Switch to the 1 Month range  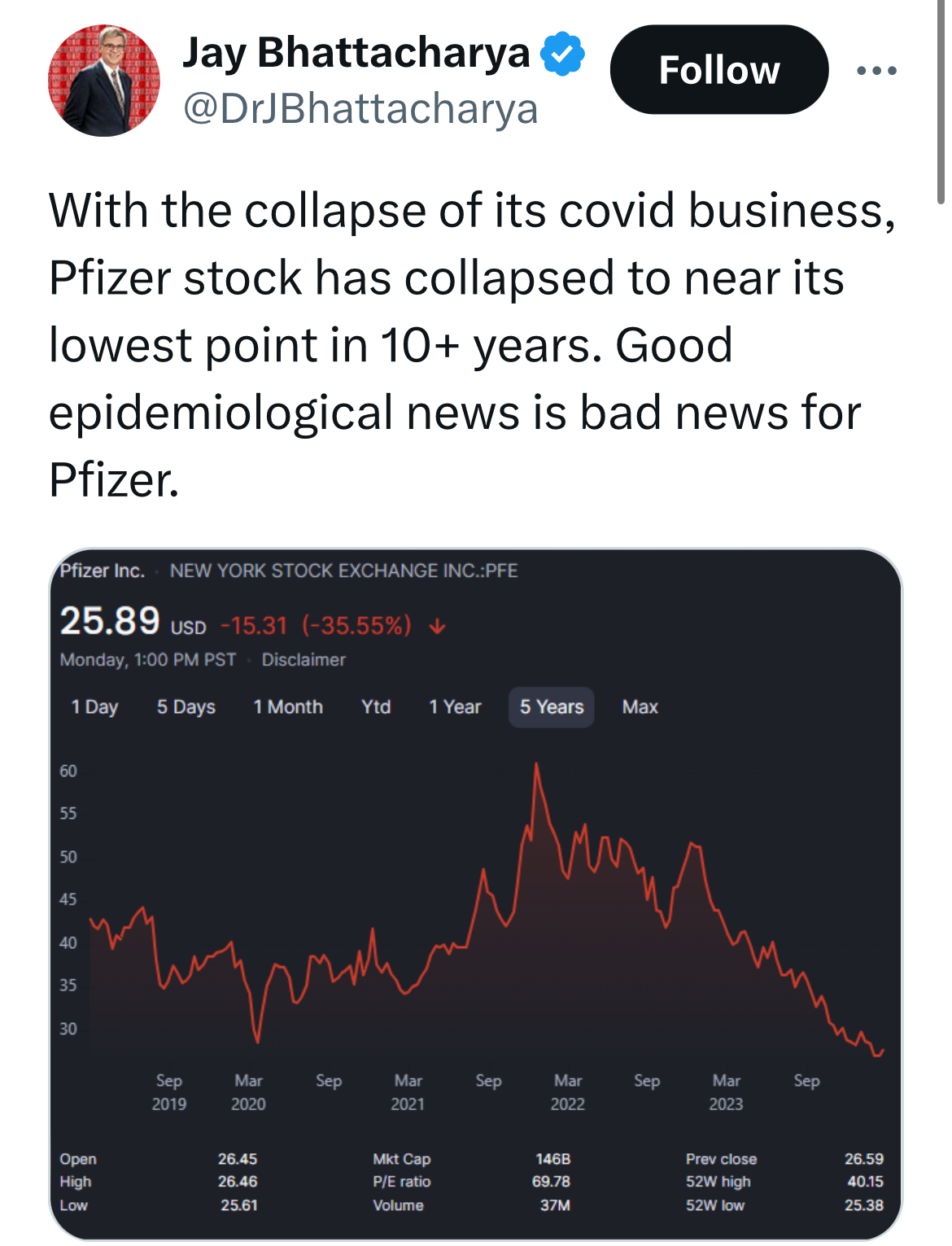pyautogui.click(x=288, y=707)
